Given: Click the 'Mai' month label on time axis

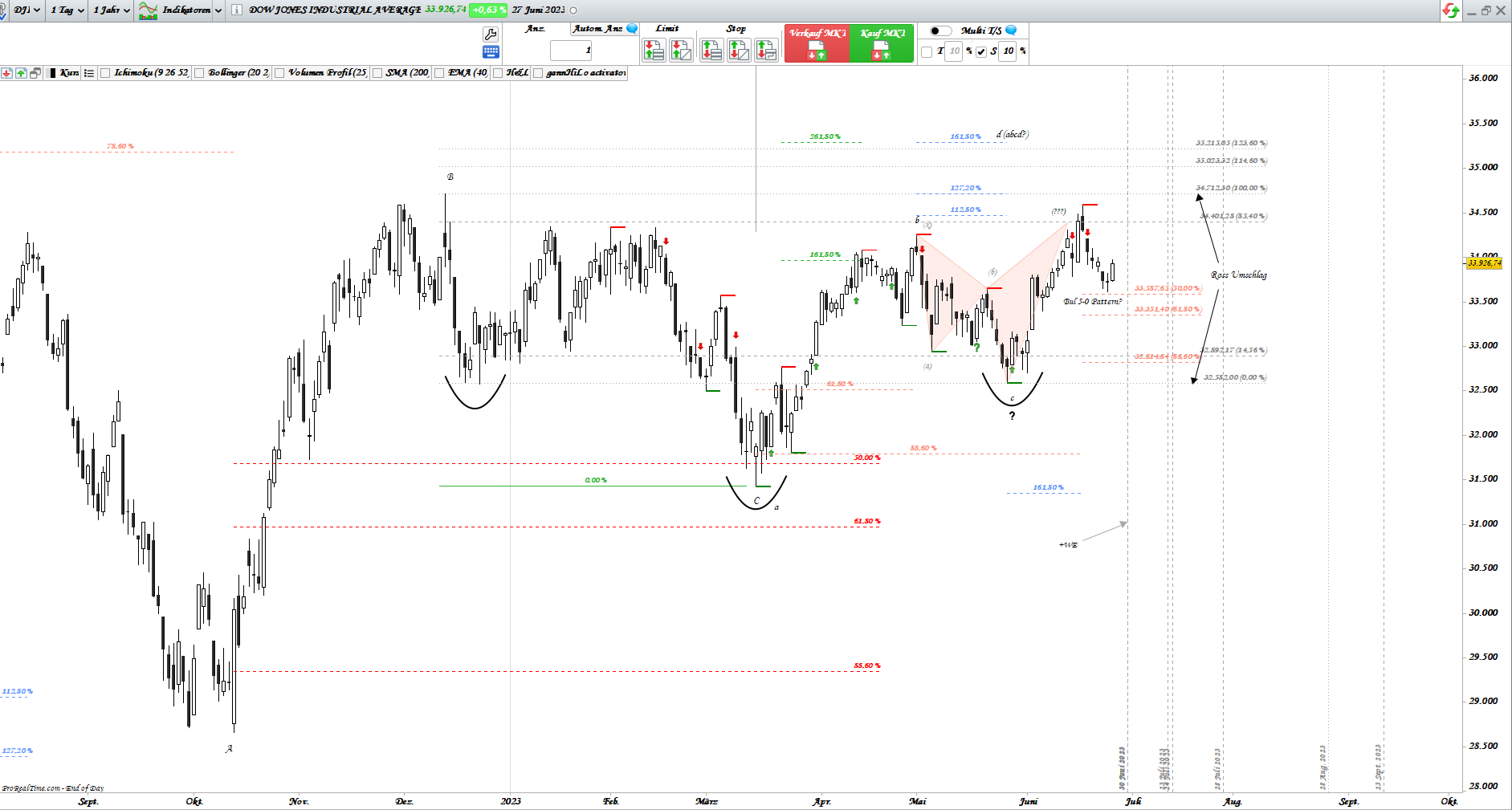Looking at the screenshot, I should (918, 801).
